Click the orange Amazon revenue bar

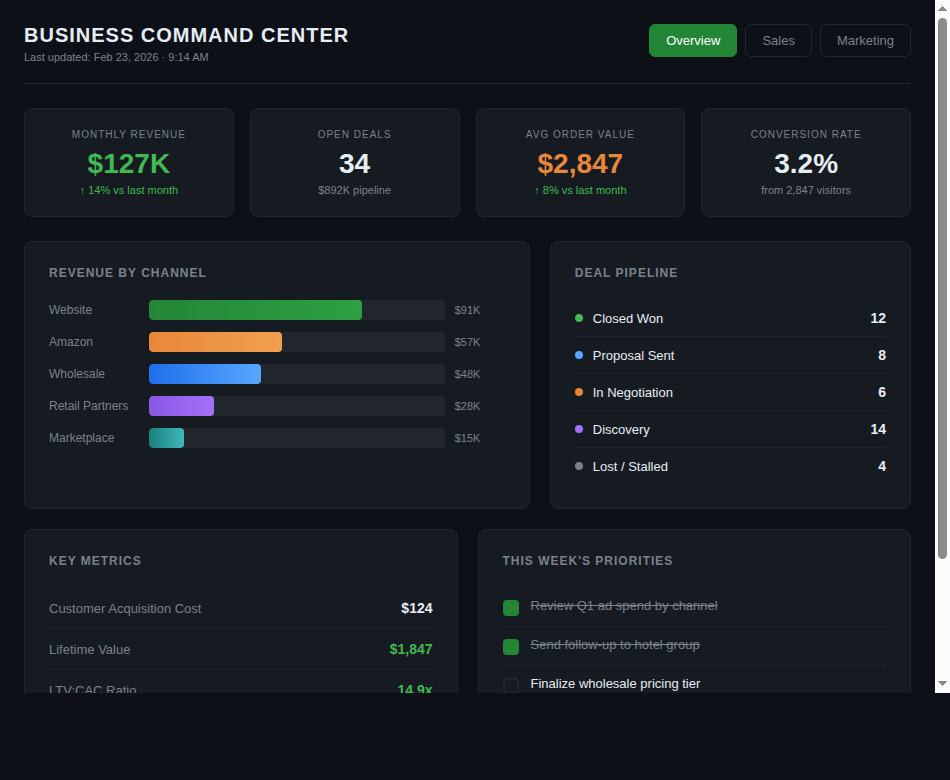tap(215, 342)
